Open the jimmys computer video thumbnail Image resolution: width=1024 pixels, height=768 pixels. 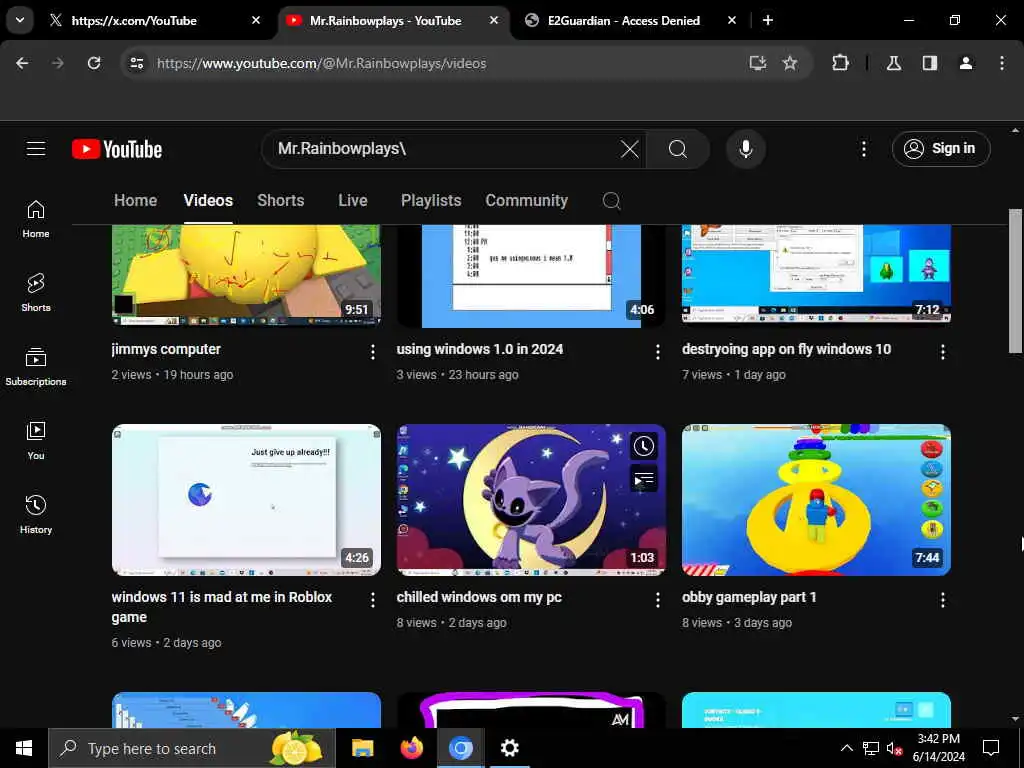pyautogui.click(x=246, y=276)
